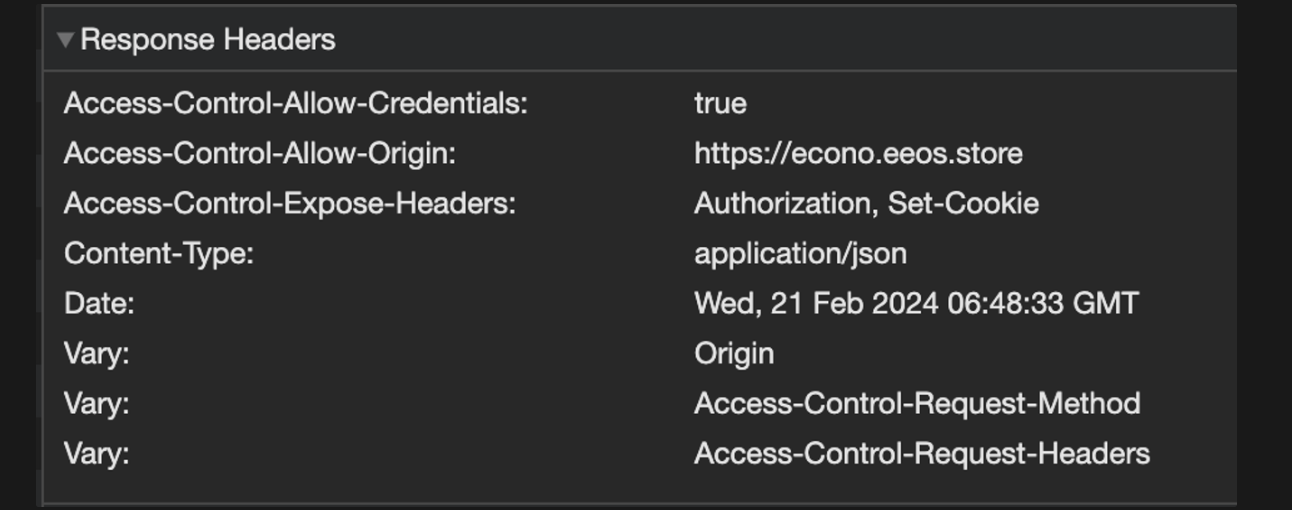The image size is (1292, 510).
Task: Select the Vary header name beside Access-Control-Request-Headers
Action: point(97,454)
